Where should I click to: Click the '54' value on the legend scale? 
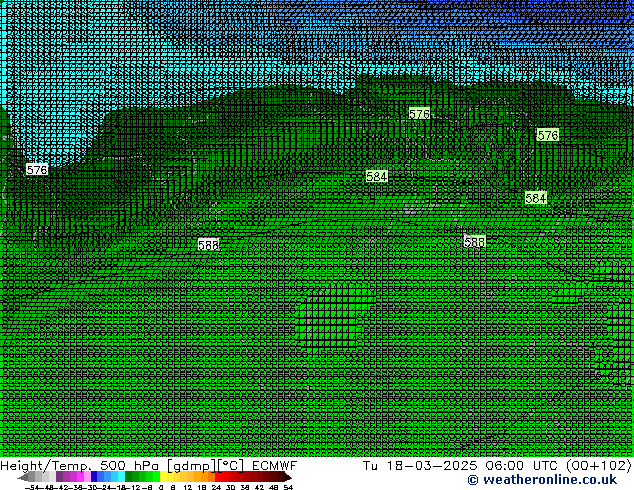288,488
